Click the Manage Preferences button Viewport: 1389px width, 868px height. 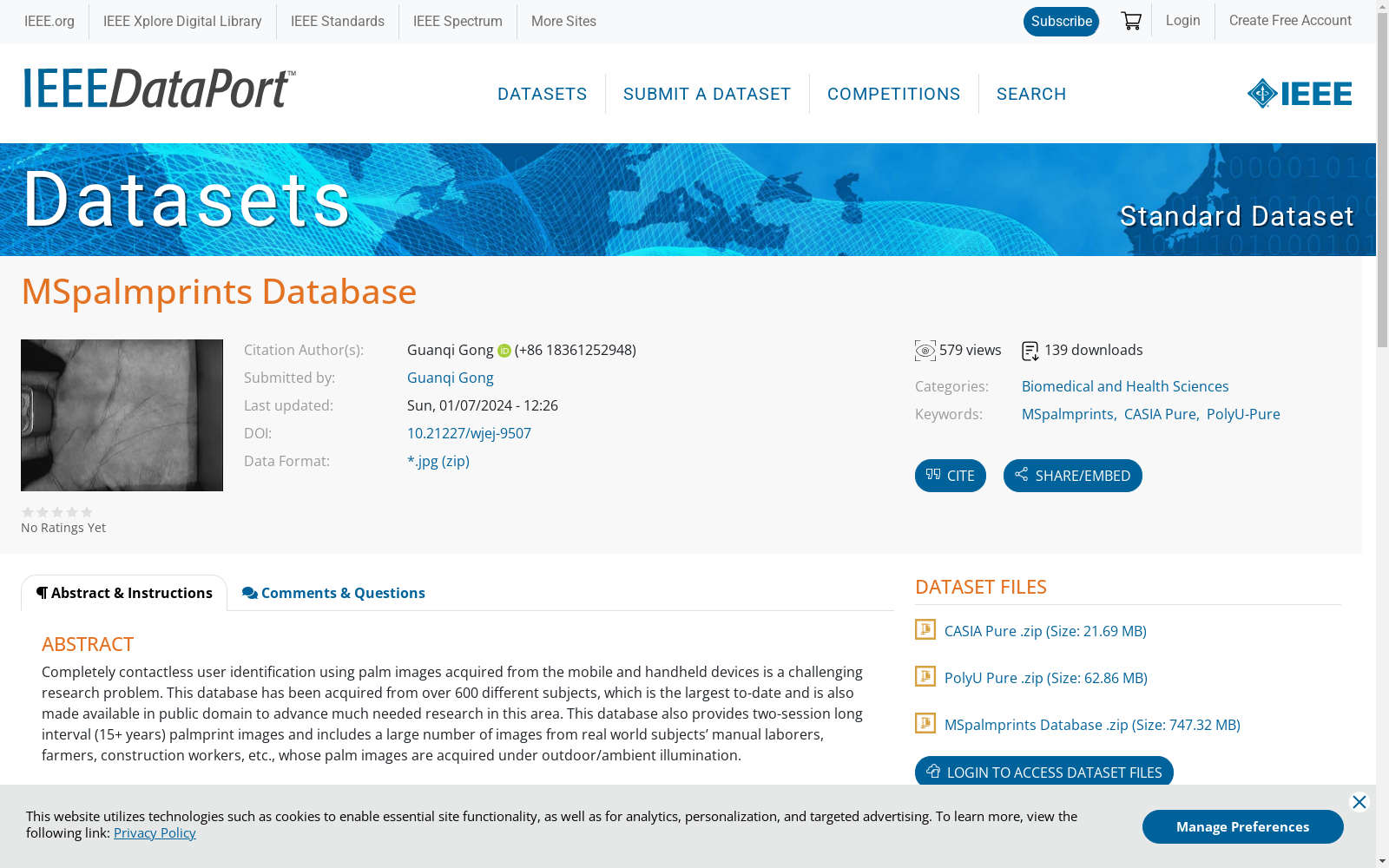coord(1243,826)
